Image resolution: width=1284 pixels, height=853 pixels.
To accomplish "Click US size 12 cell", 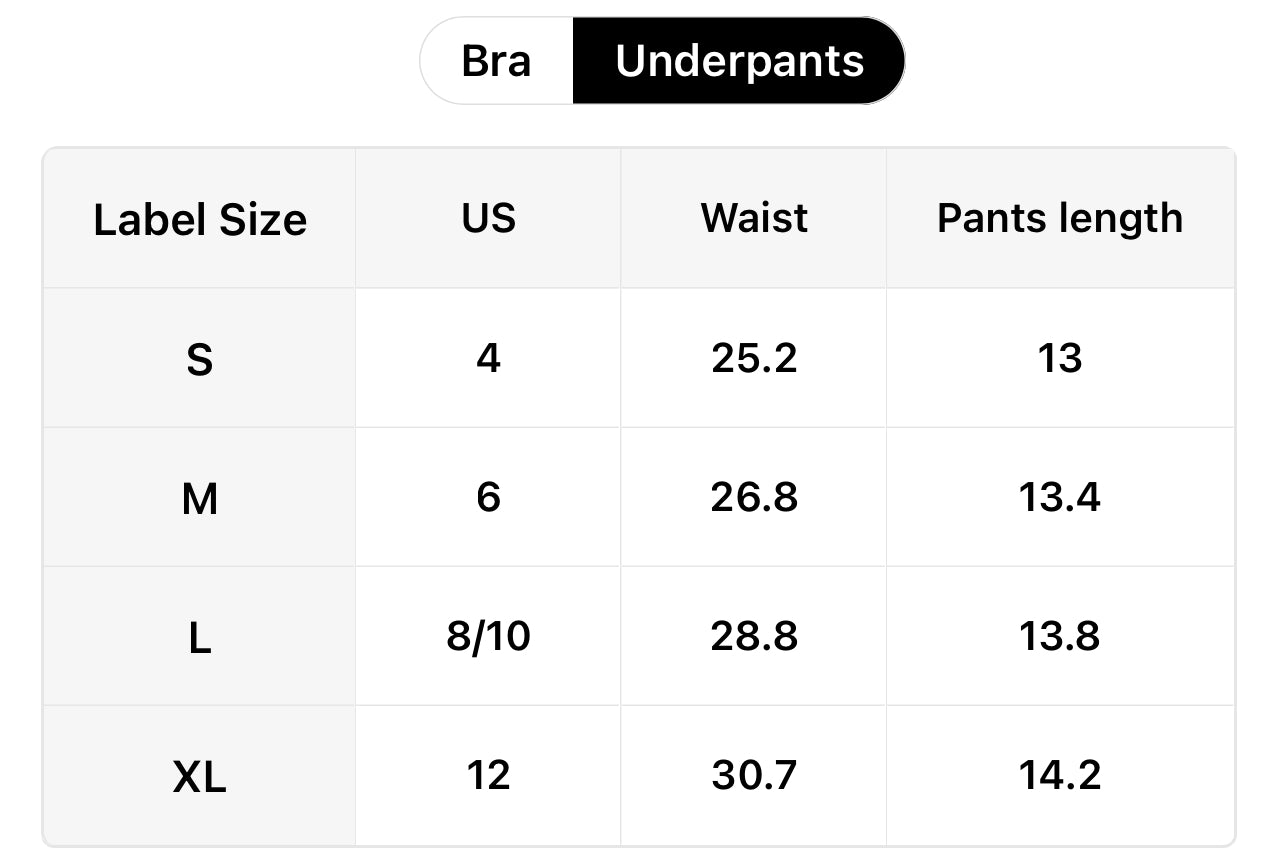I will click(488, 775).
